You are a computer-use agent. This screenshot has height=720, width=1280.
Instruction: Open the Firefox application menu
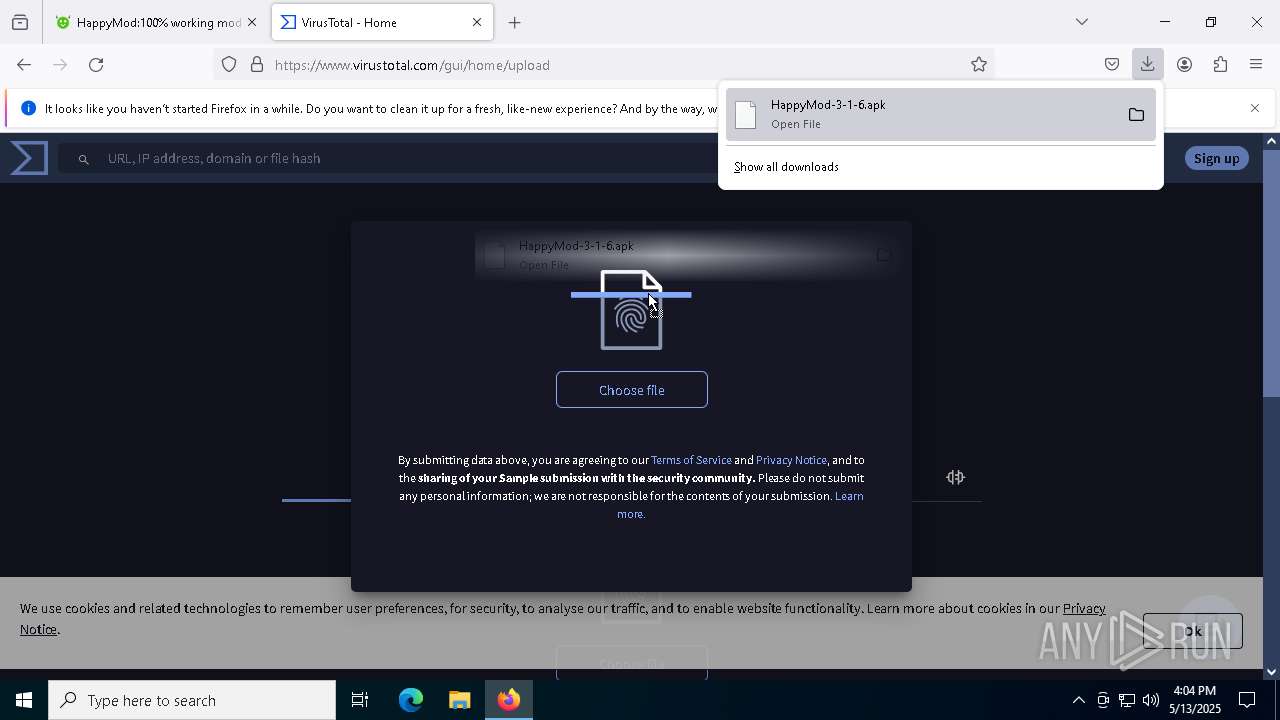coord(1256,65)
